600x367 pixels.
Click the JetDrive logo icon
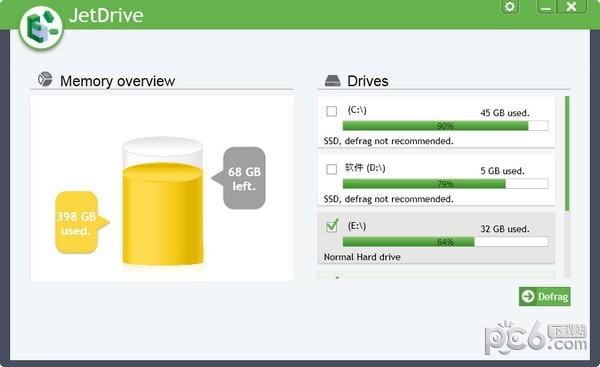(41, 28)
